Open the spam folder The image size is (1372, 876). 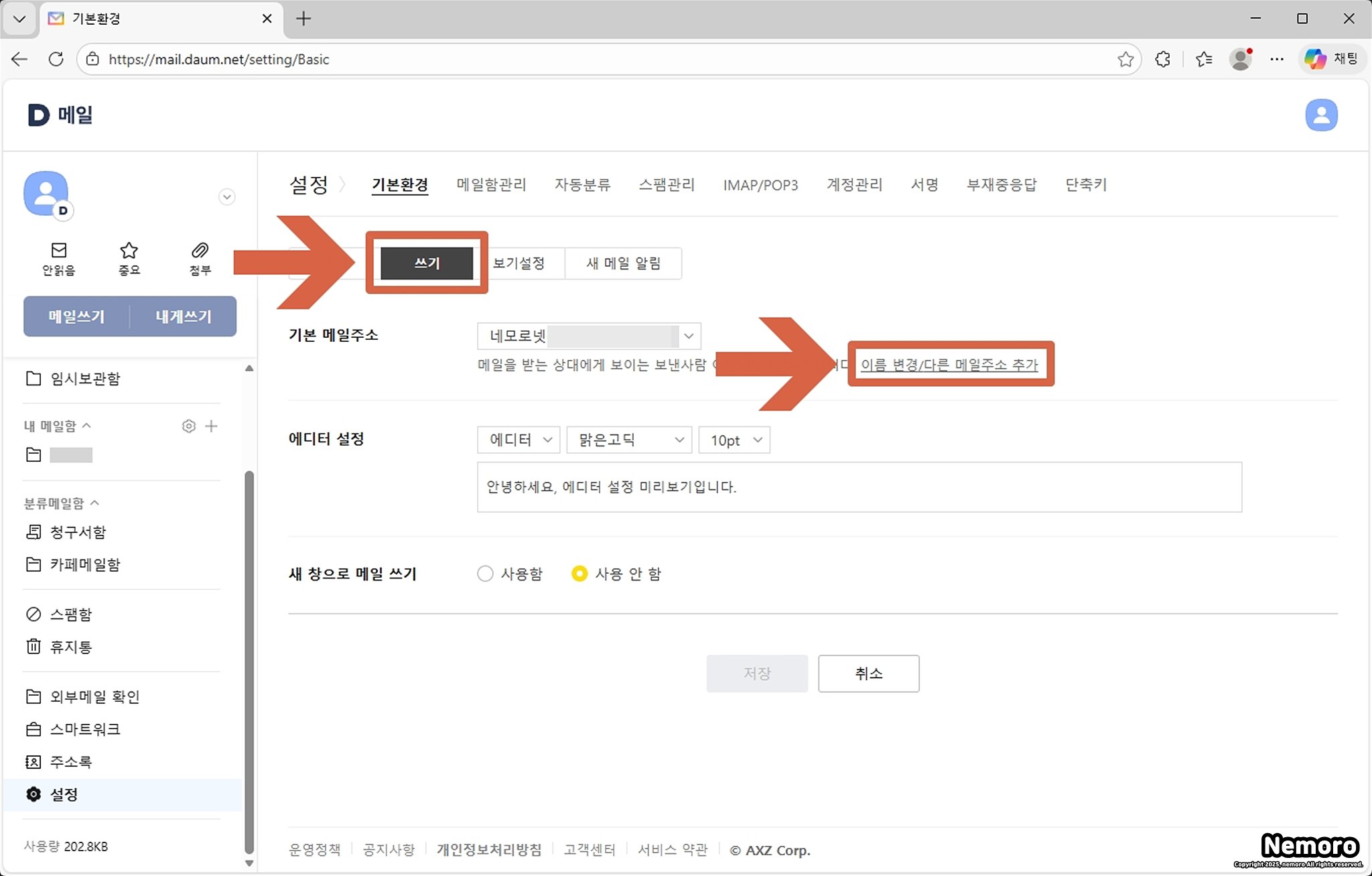tap(70, 615)
